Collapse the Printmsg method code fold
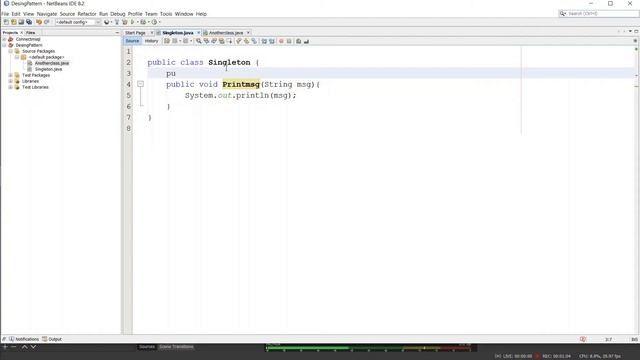This screenshot has height=360, width=640. tap(140, 84)
